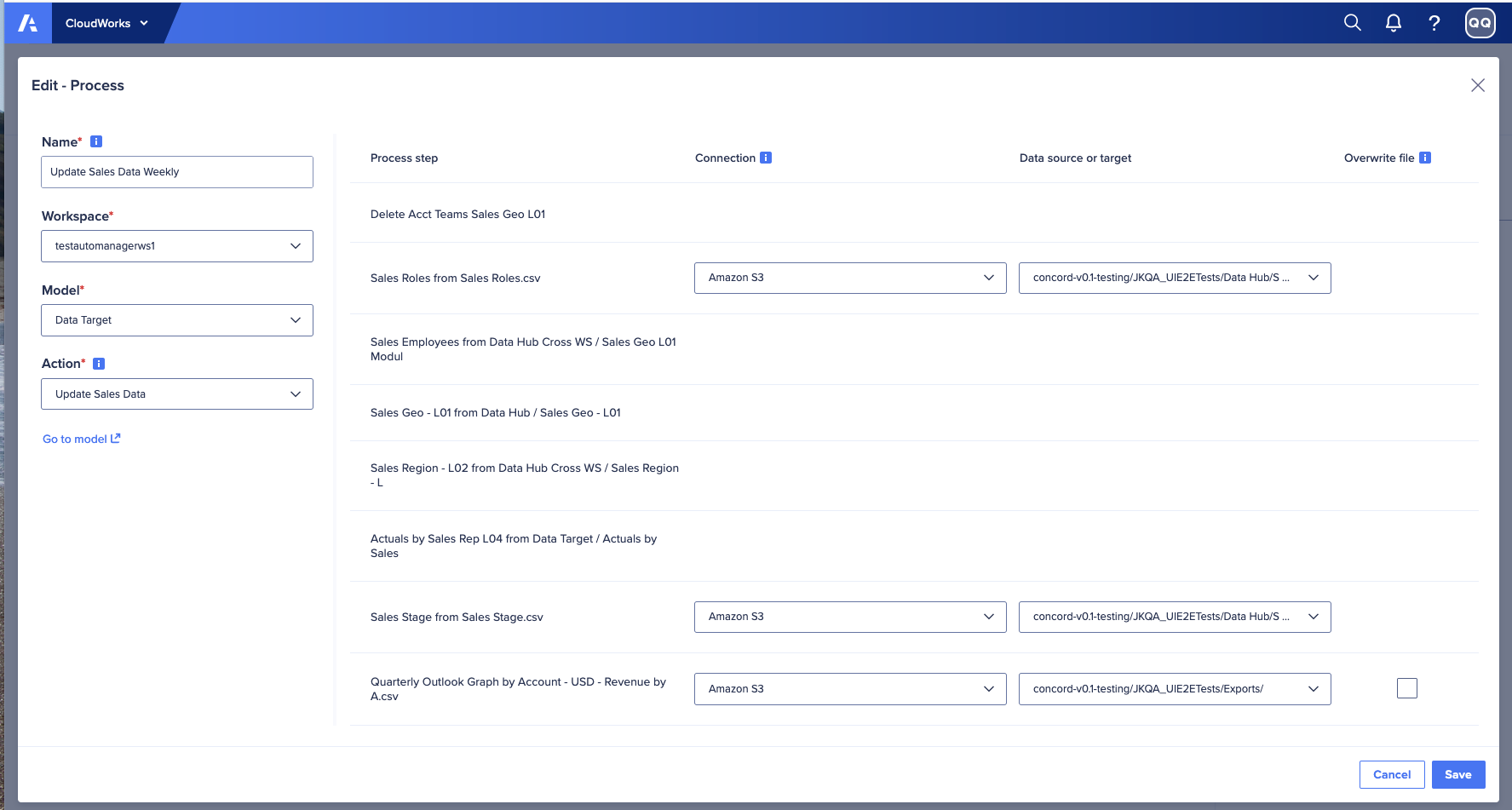Expand the Workspace dropdown testautomanagerws1
This screenshot has width=1512, height=810.
pos(177,246)
